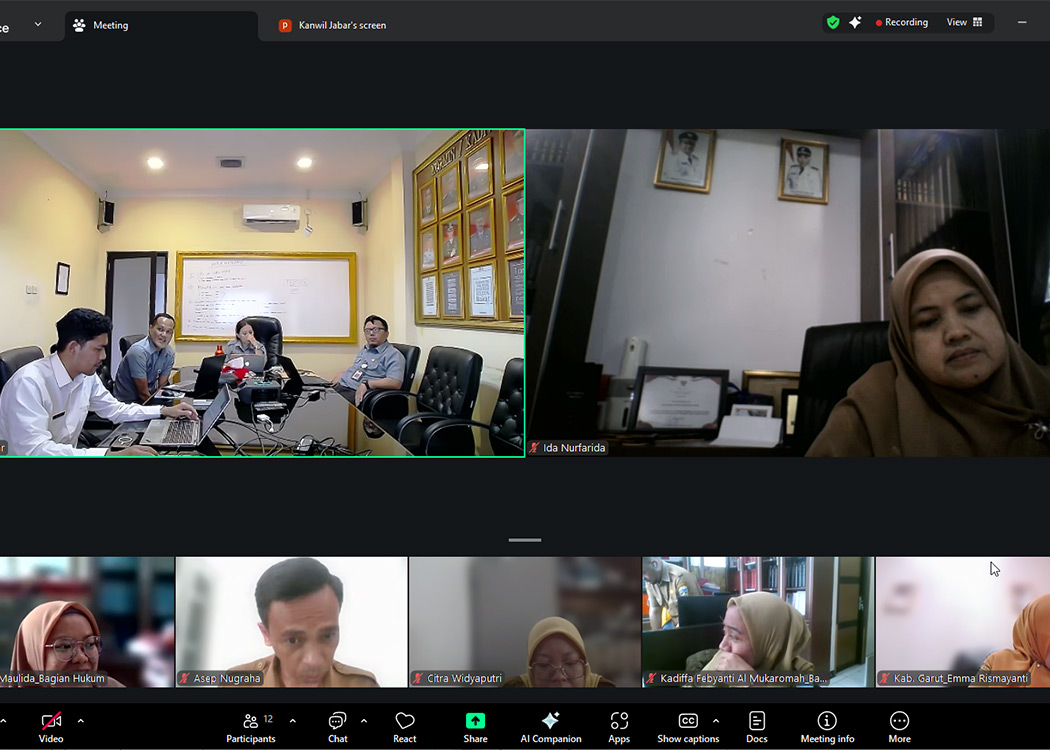Image resolution: width=1050 pixels, height=750 pixels.
Task: Show the Meeting info details
Action: pyautogui.click(x=827, y=727)
